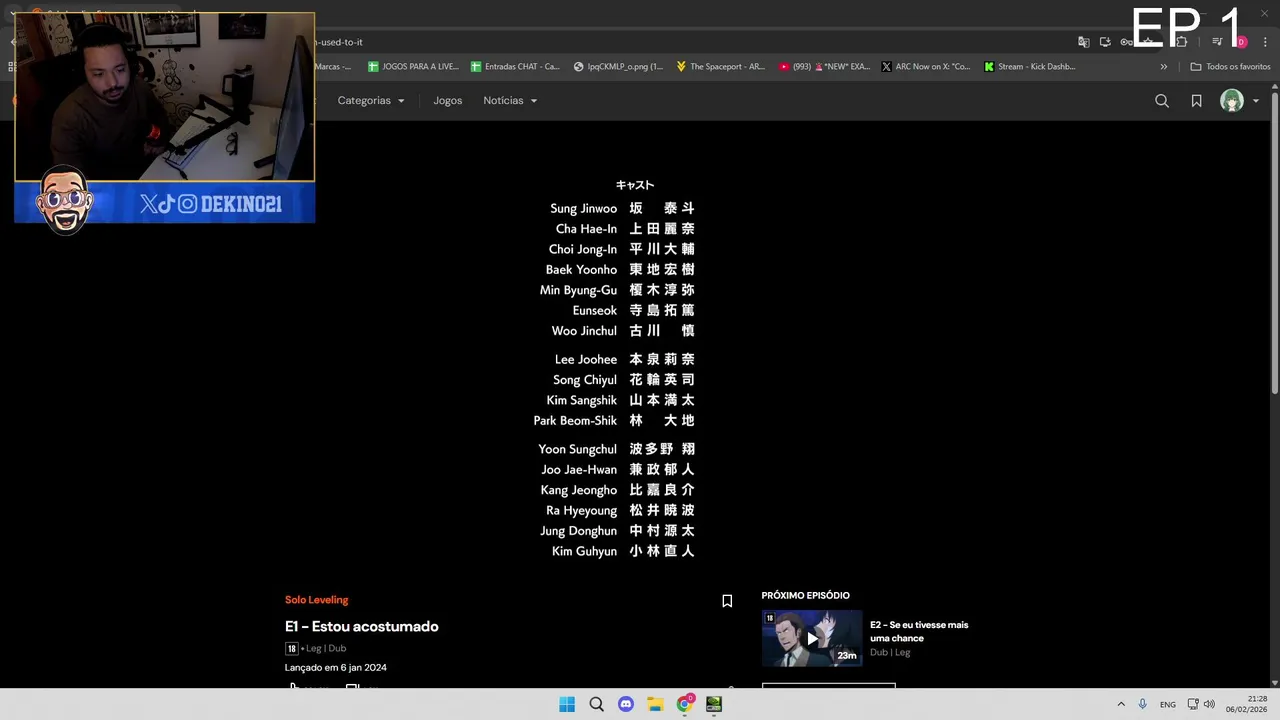Image resolution: width=1280 pixels, height=720 pixels.
Task: Click the 'Lançado em 6 jan 2024' text
Action: click(336, 667)
